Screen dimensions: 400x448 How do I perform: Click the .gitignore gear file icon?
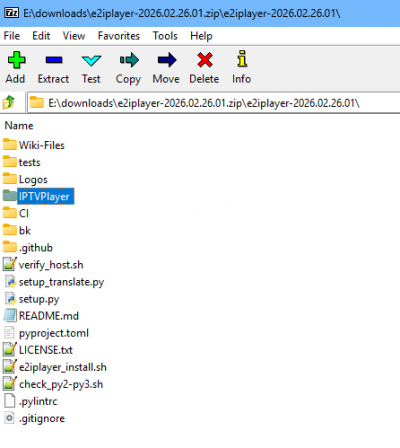(x=9, y=418)
